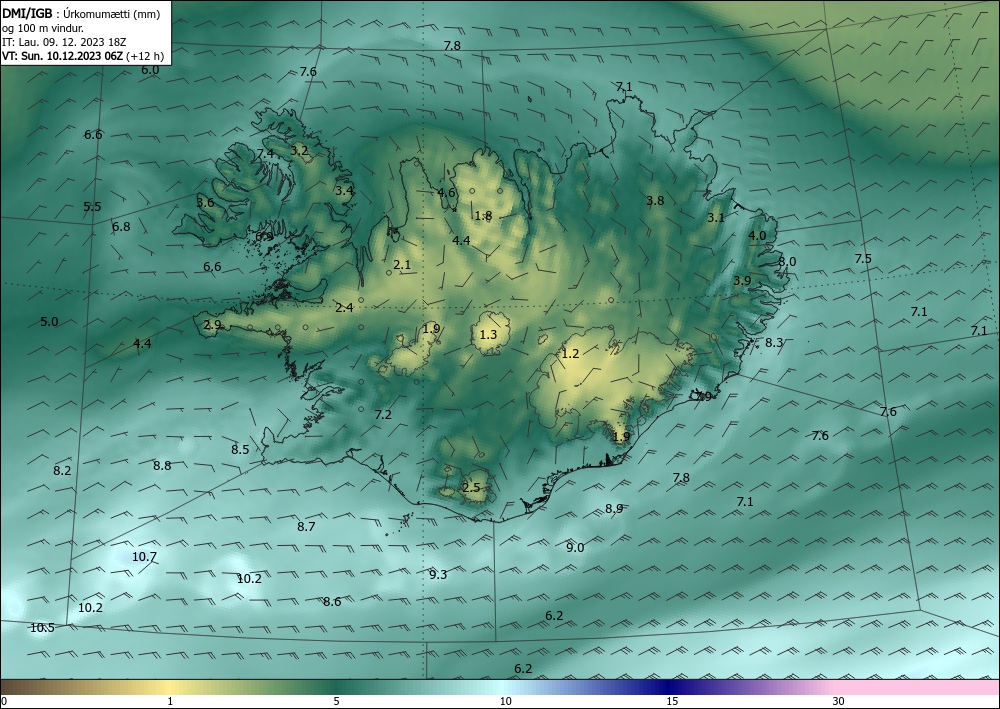Viewport: 1000px width, 709px height.
Task: Click the 4.0 value in the northeast
Action: pyautogui.click(x=757, y=235)
